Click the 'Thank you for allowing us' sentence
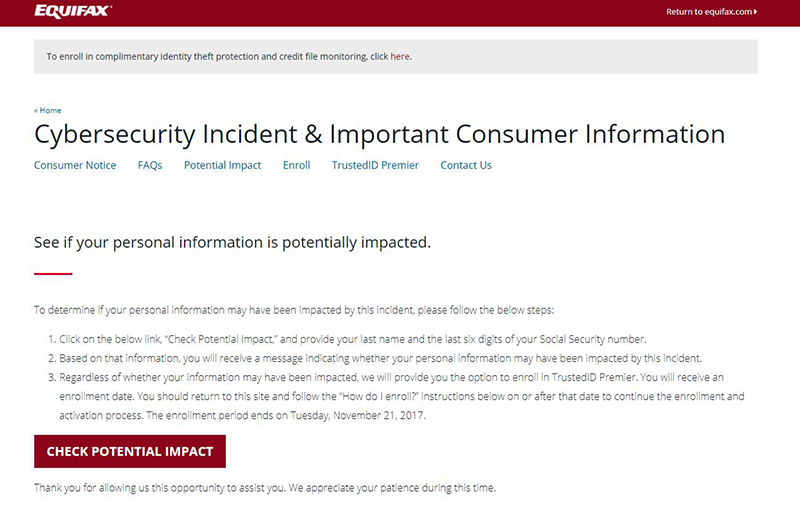The height and width of the screenshot is (513, 800). click(265, 488)
